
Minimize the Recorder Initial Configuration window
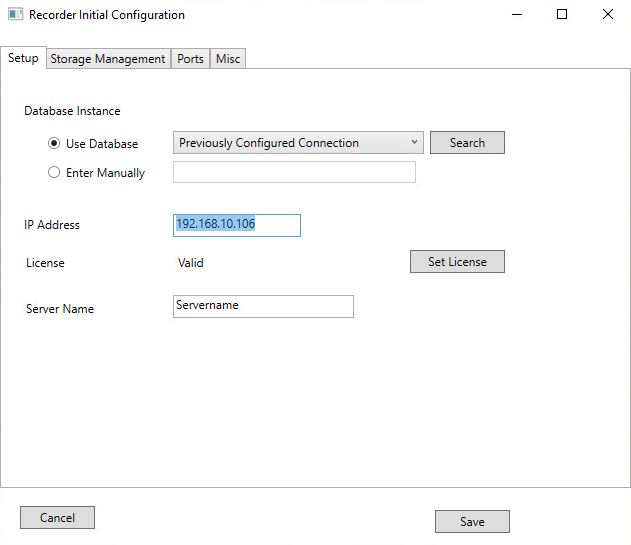click(x=516, y=15)
